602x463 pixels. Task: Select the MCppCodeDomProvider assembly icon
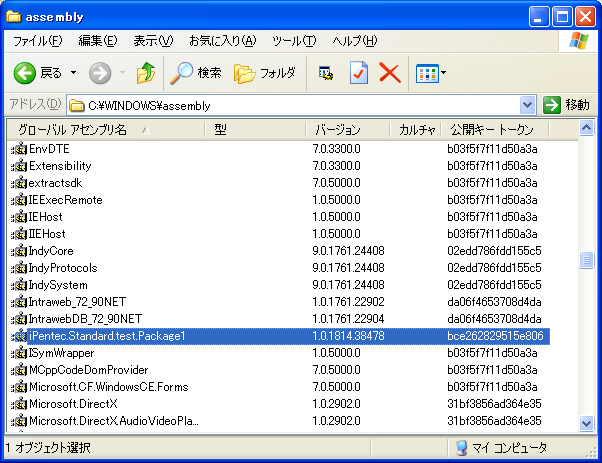(x=19, y=370)
